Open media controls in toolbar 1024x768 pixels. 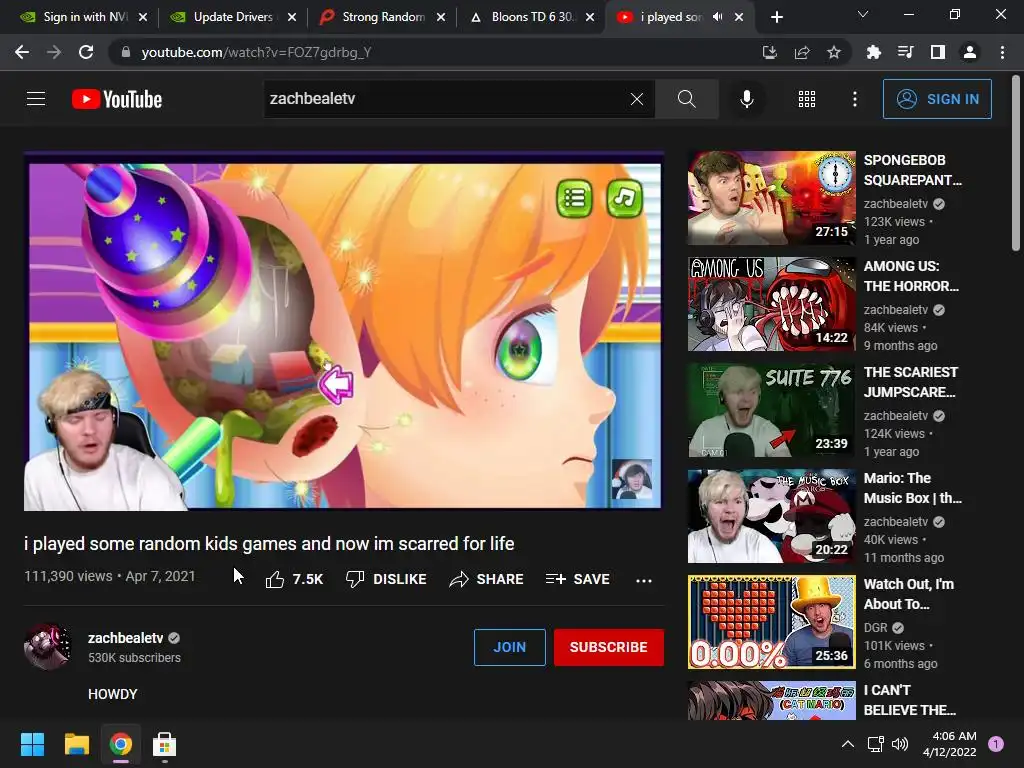905,52
